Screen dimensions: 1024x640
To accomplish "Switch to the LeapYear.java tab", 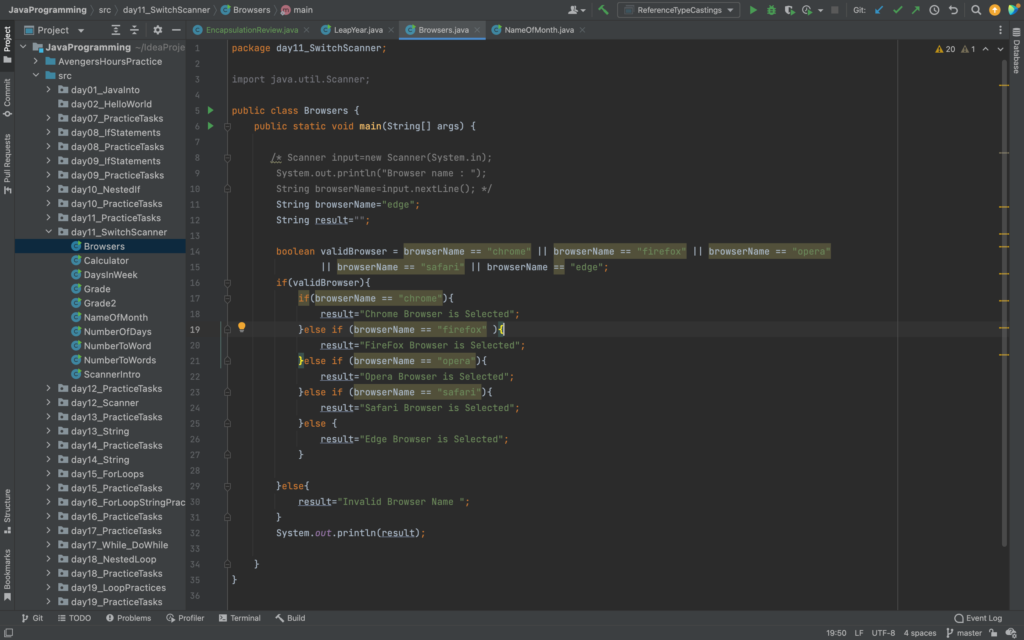I will pos(356,30).
